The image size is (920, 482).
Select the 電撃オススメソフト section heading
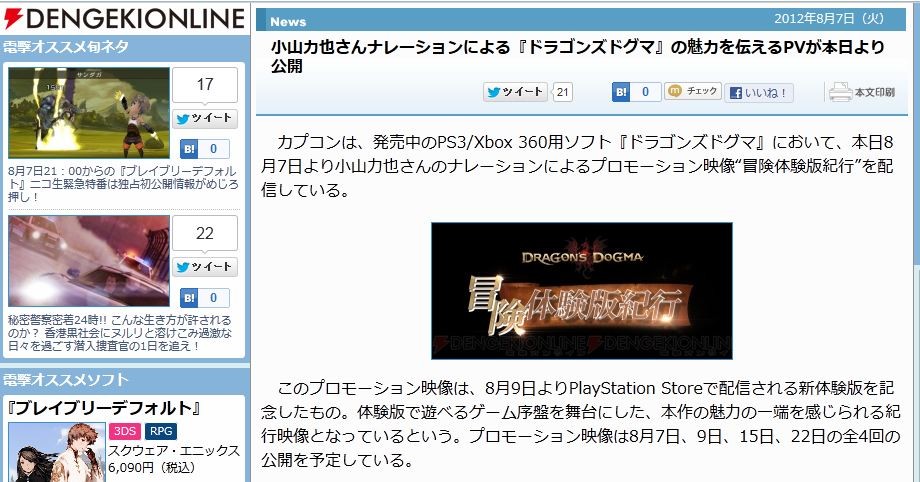[65, 380]
